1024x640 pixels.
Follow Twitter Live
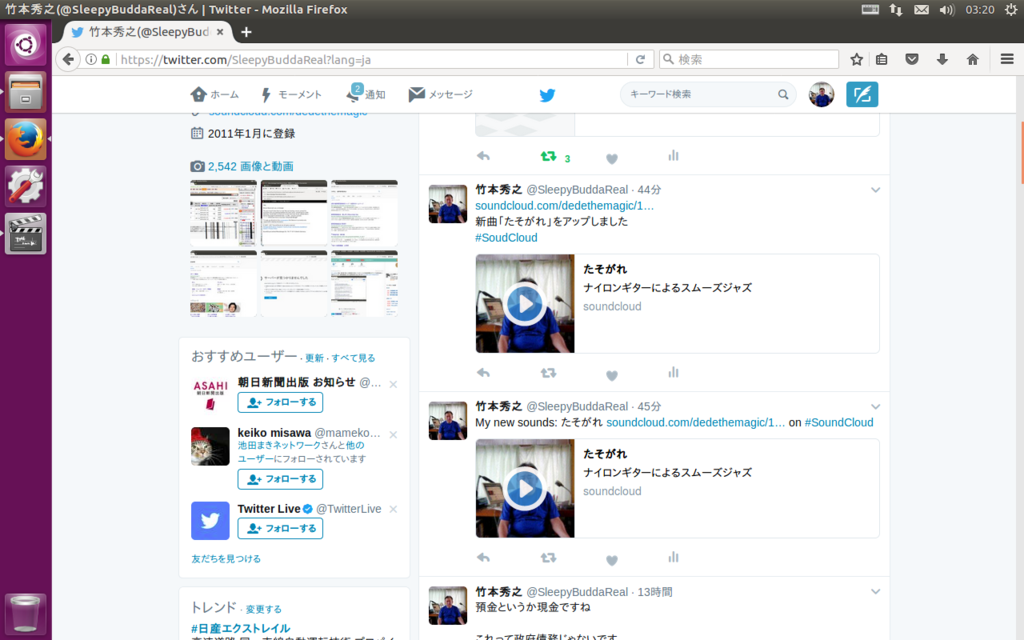[x=280, y=528]
